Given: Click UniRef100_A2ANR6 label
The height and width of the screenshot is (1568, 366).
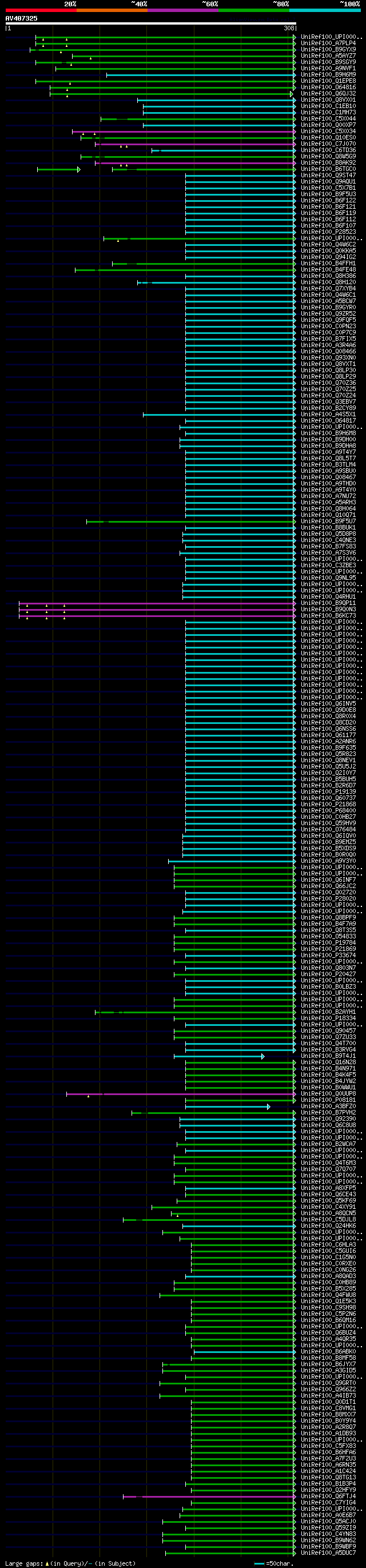Looking at the screenshot, I should click(328, 741).
